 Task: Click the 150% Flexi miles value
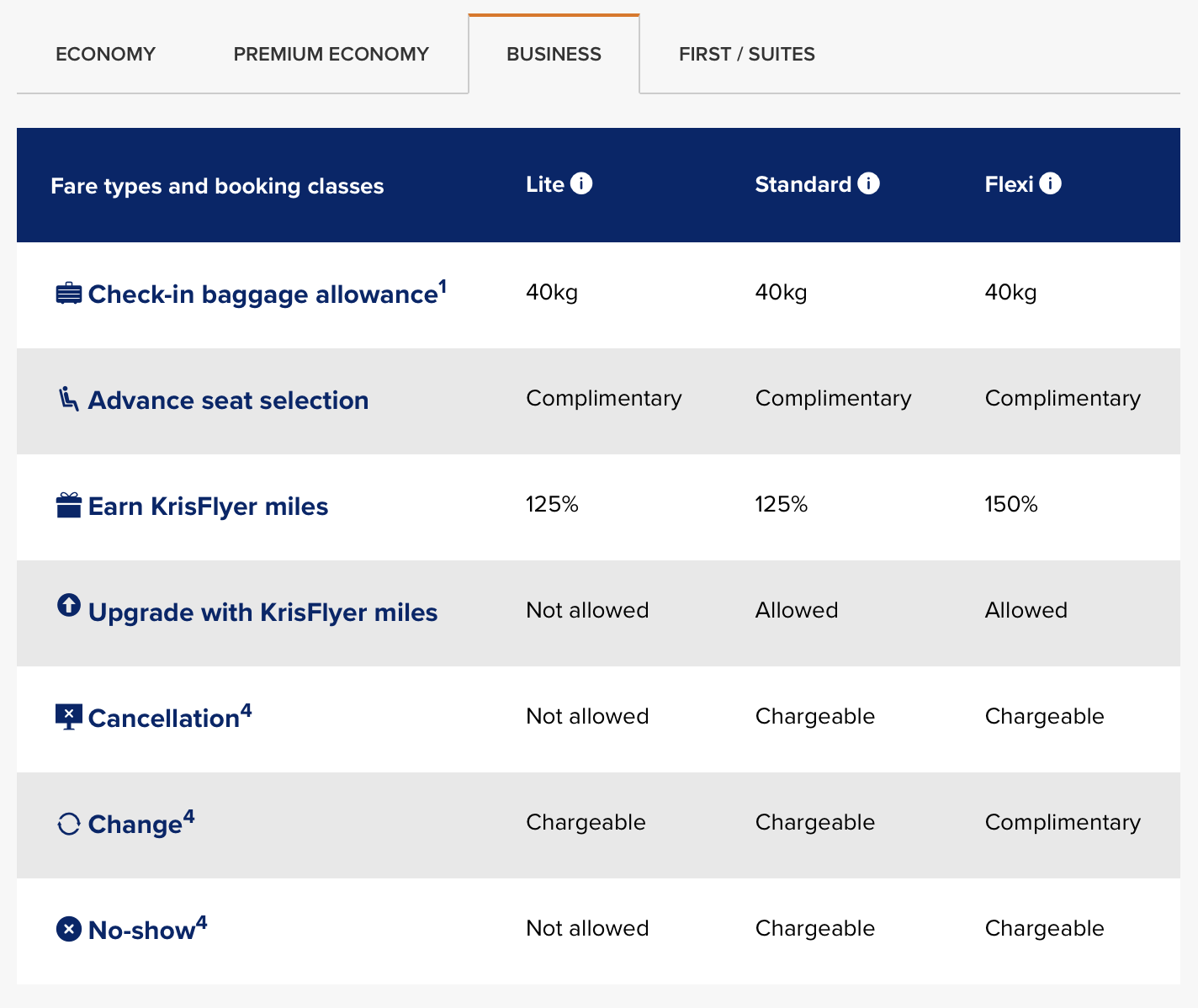click(1011, 505)
